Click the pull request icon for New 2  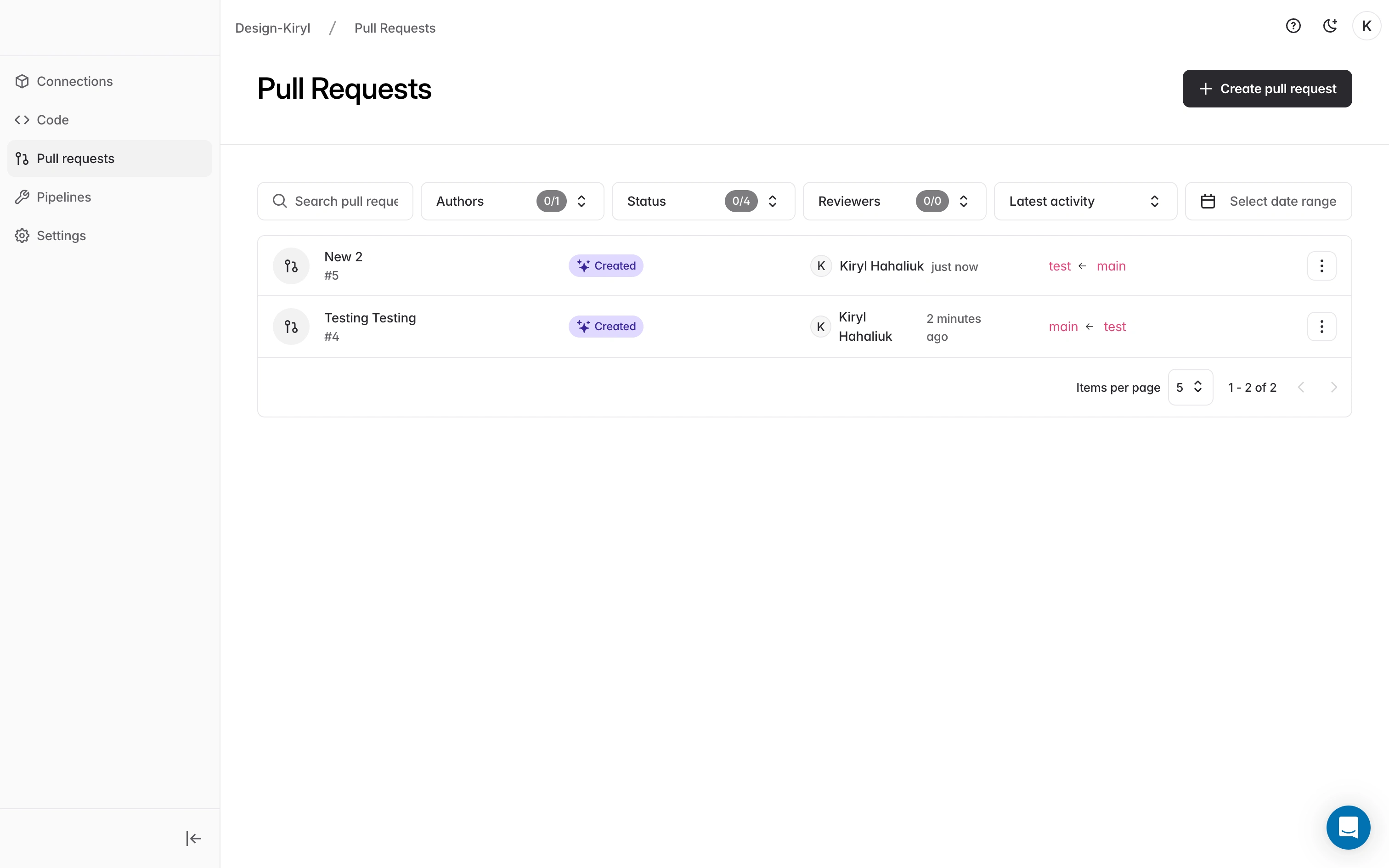(291, 266)
